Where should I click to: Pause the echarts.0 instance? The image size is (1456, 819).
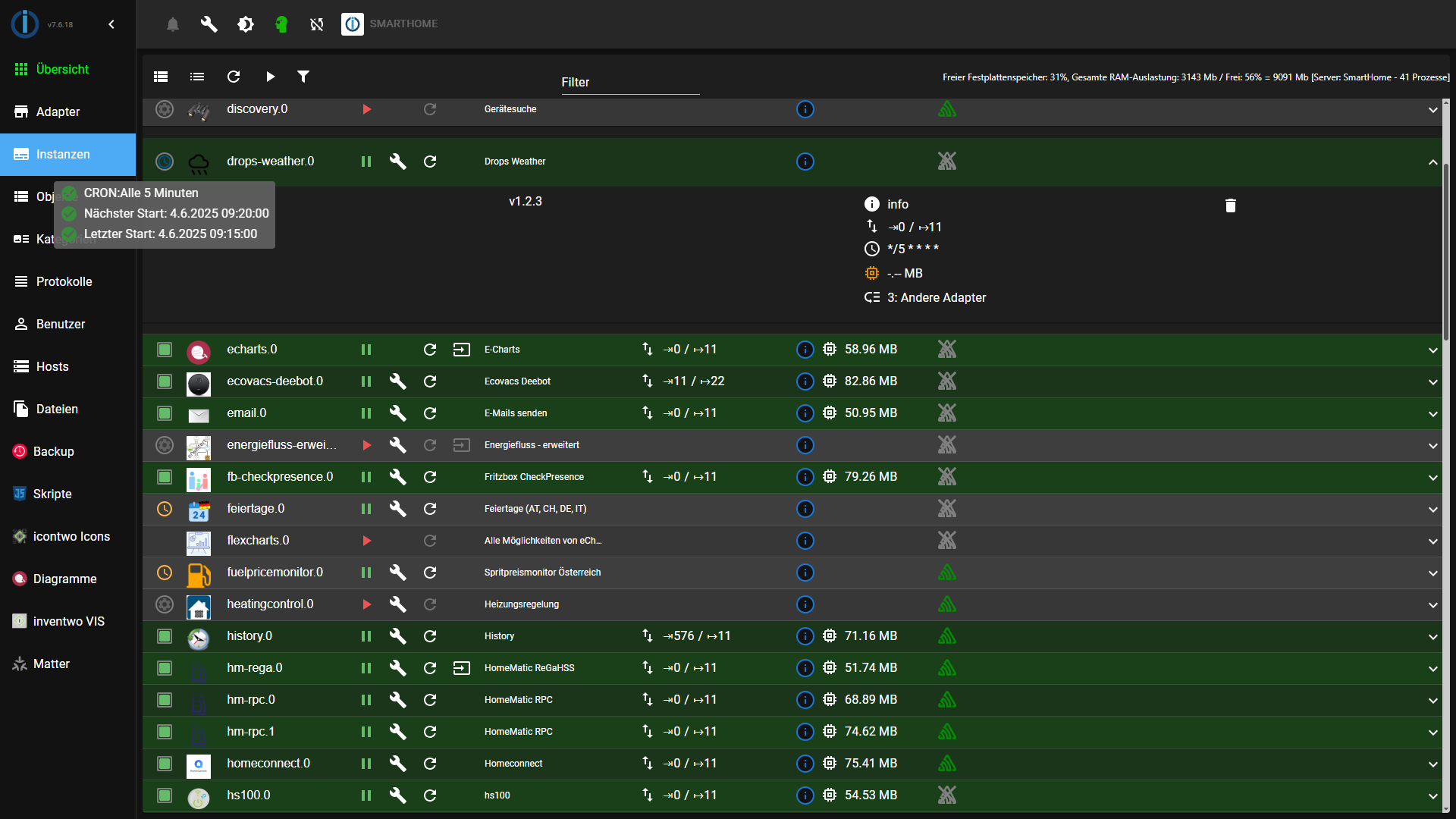tap(366, 350)
